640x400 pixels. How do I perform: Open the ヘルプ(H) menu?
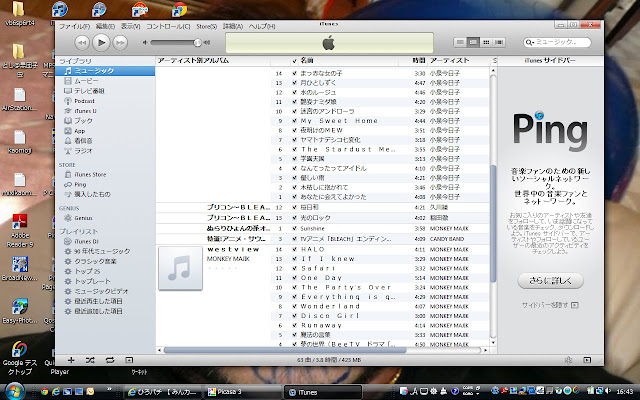coord(262,26)
